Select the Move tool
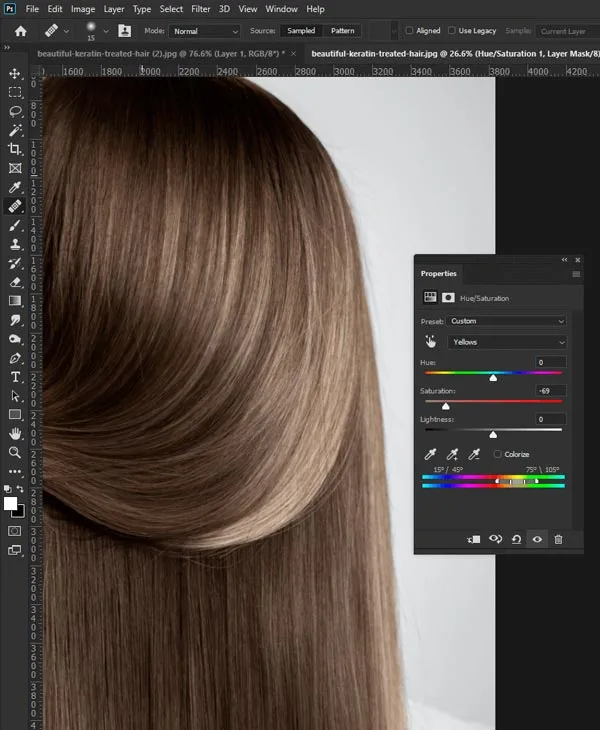Viewport: 600px width, 730px height. 15,74
